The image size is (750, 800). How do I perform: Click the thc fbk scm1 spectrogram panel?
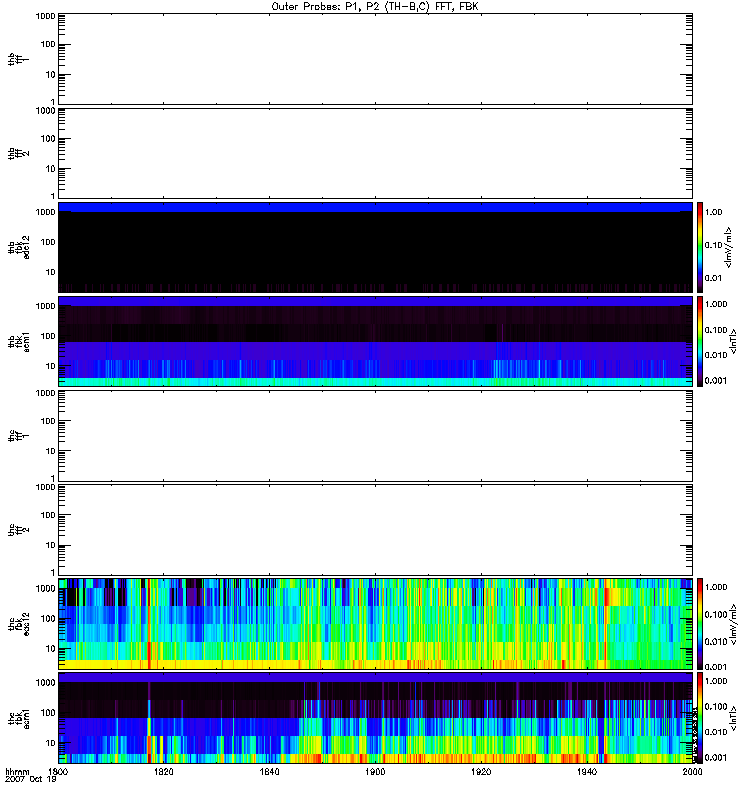[375, 717]
